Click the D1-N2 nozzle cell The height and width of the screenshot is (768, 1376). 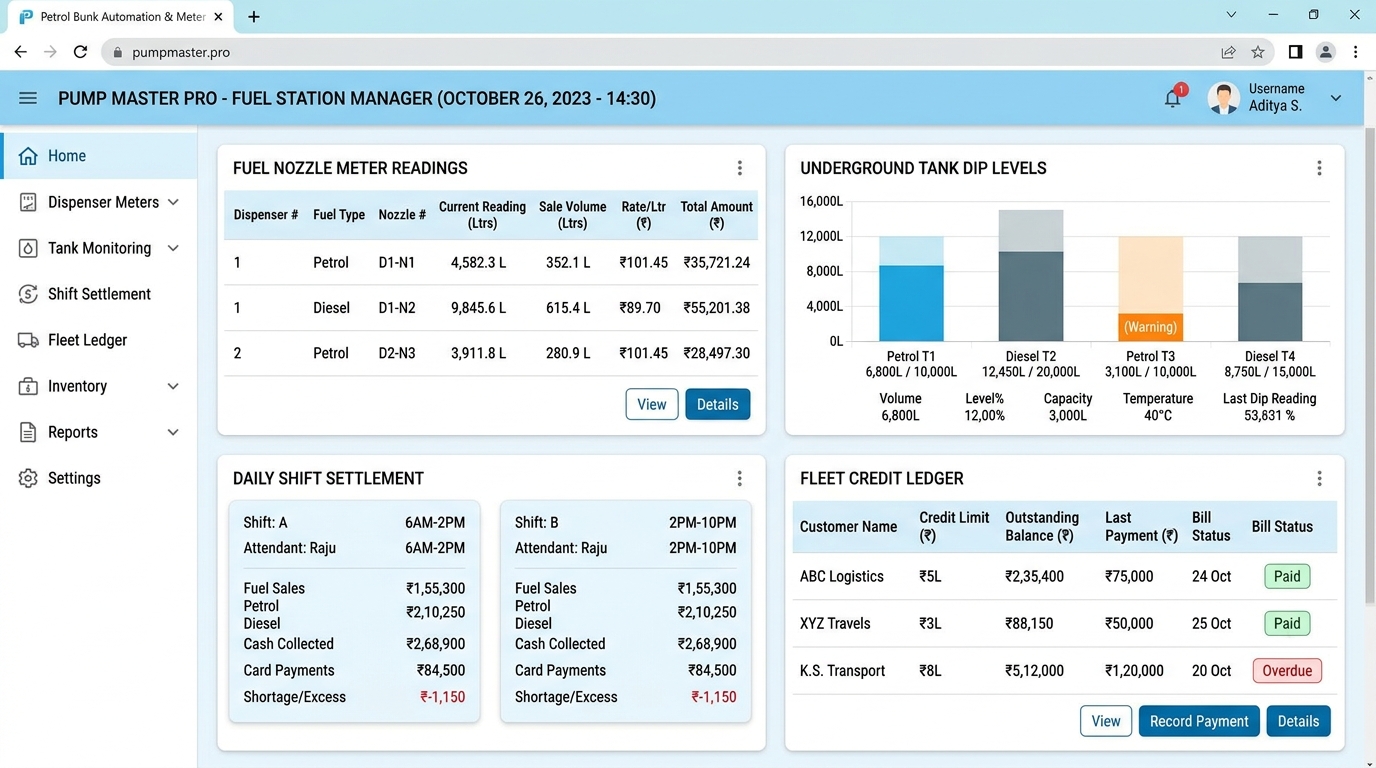pyautogui.click(x=397, y=308)
